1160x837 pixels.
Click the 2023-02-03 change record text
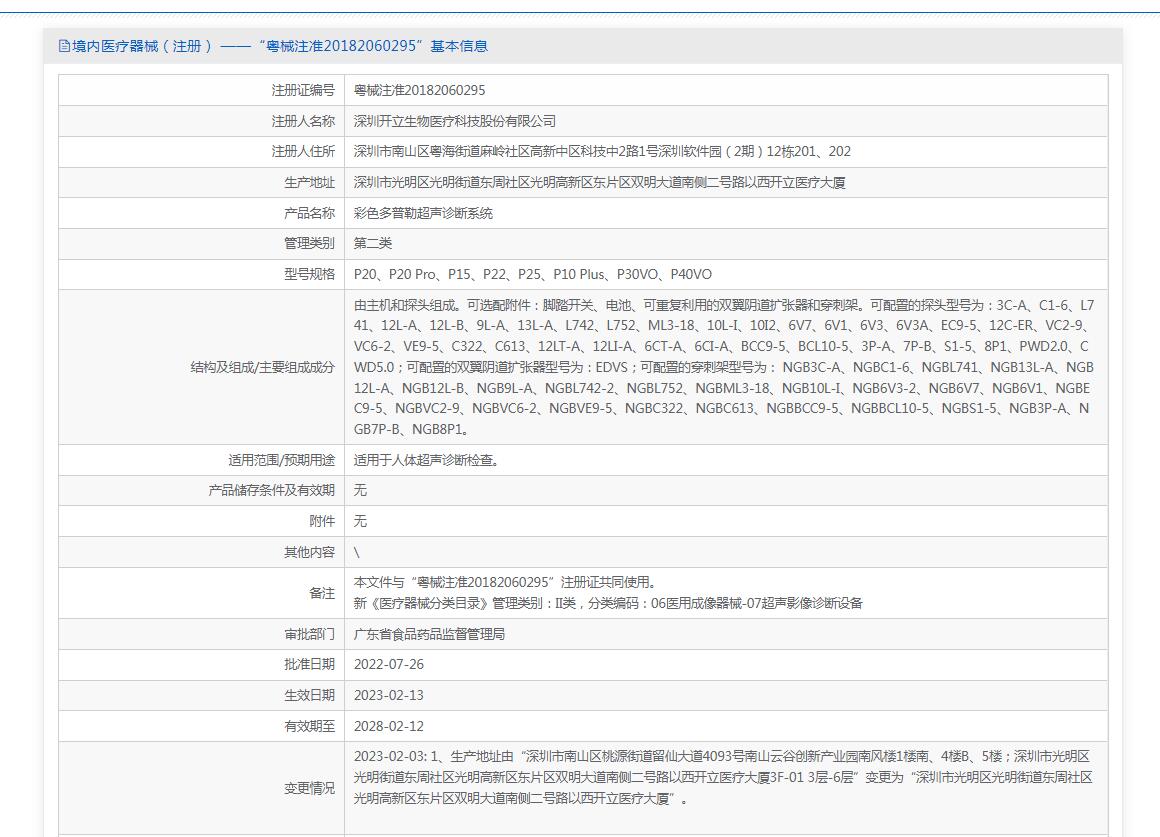click(x=722, y=777)
